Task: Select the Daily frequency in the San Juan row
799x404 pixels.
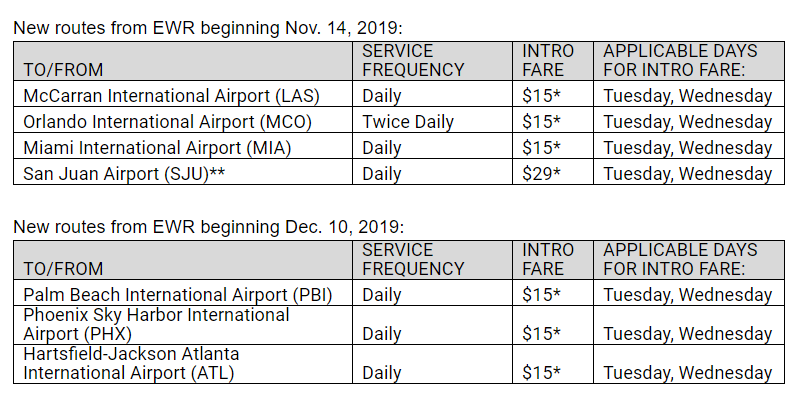Action: 382,173
